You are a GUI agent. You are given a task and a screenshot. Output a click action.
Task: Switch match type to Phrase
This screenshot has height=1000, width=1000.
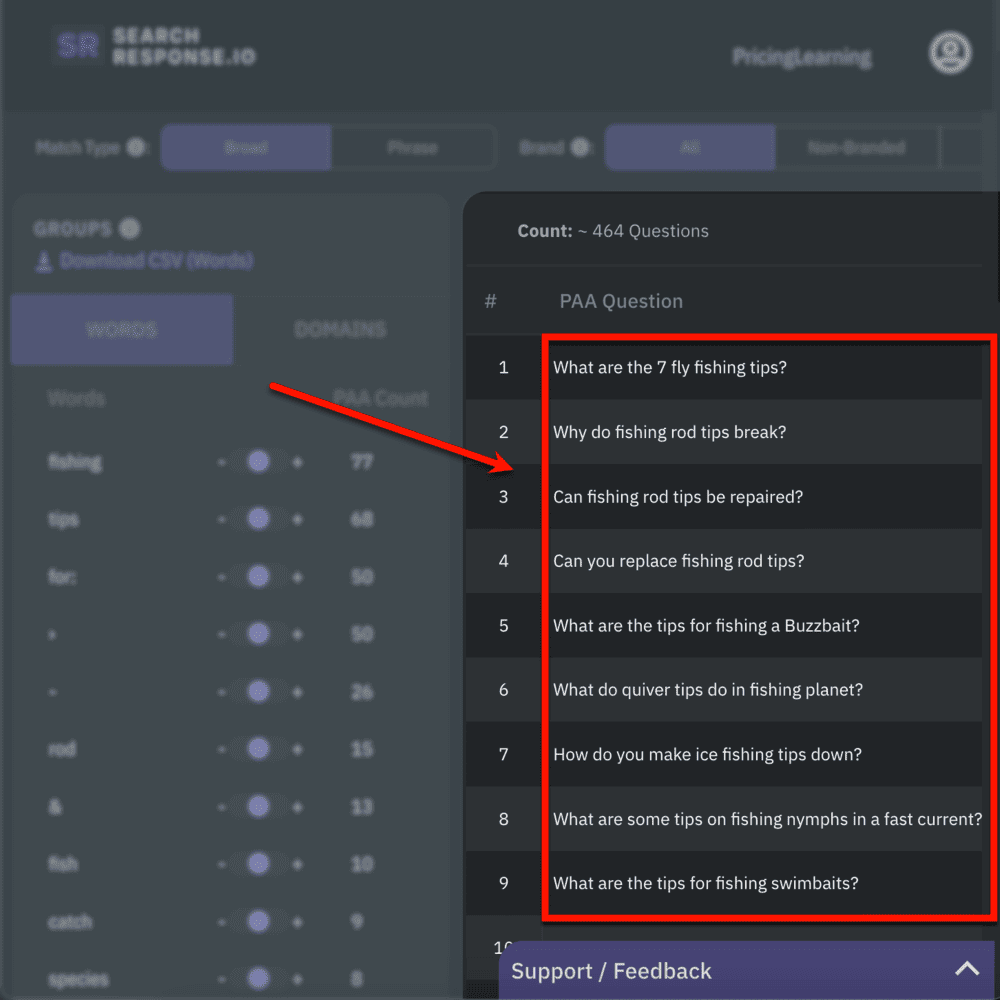pos(413,147)
